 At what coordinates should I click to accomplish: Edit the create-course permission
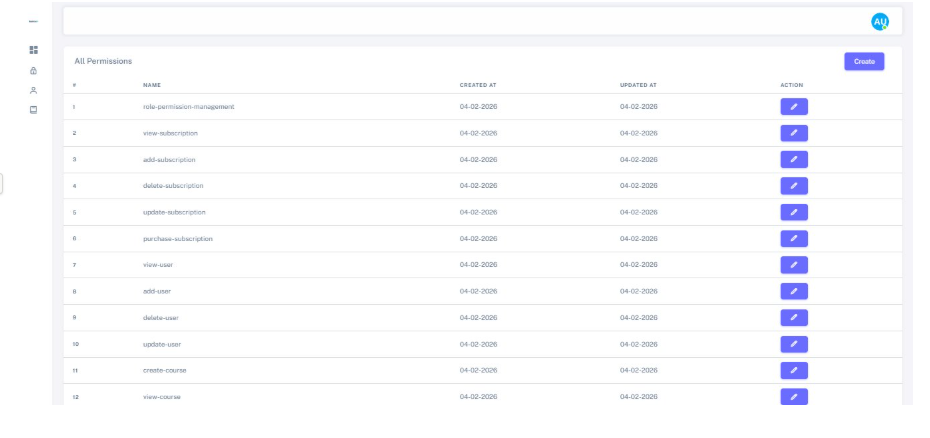click(794, 370)
